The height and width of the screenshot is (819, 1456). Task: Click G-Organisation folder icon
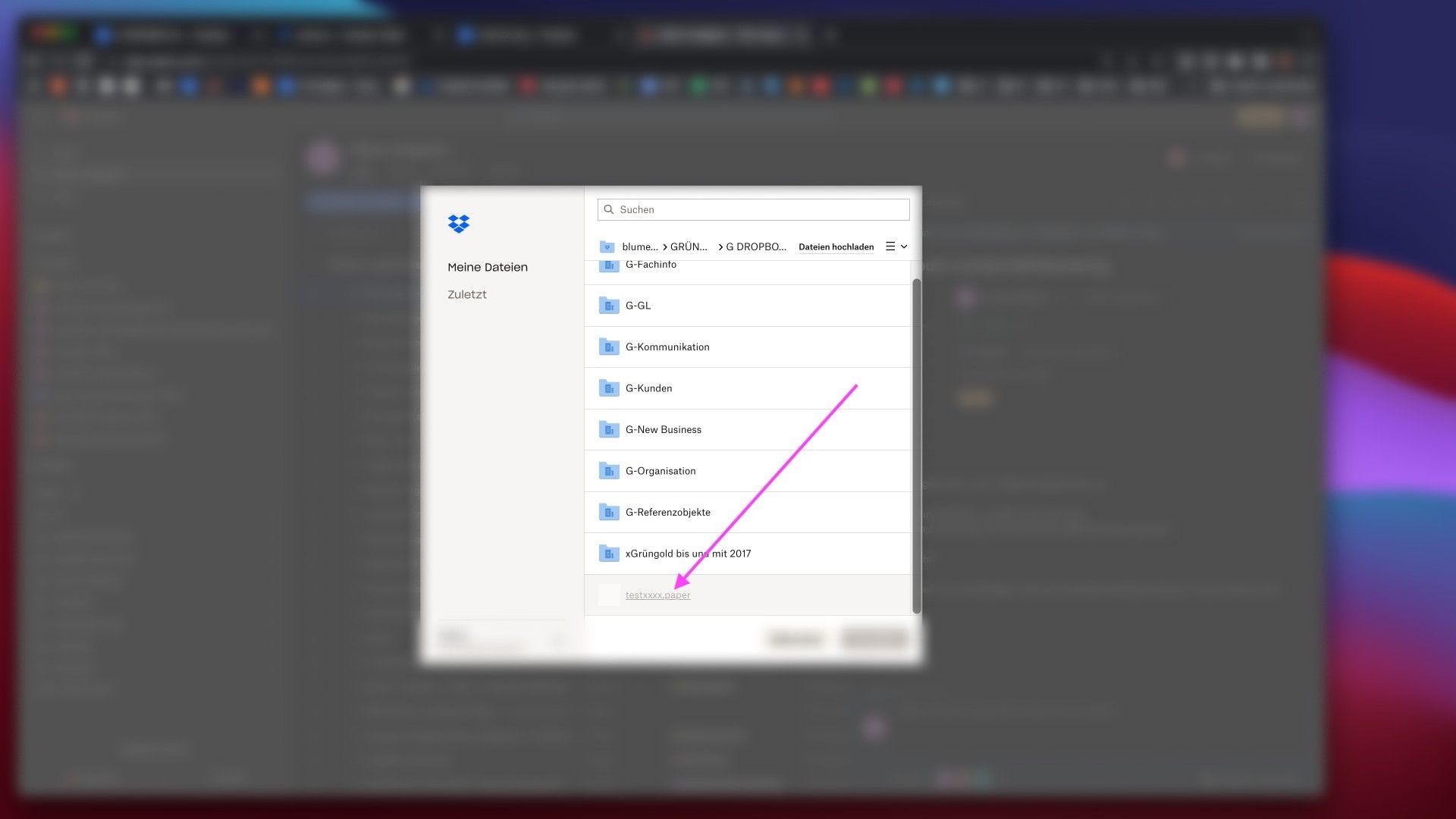(x=609, y=471)
